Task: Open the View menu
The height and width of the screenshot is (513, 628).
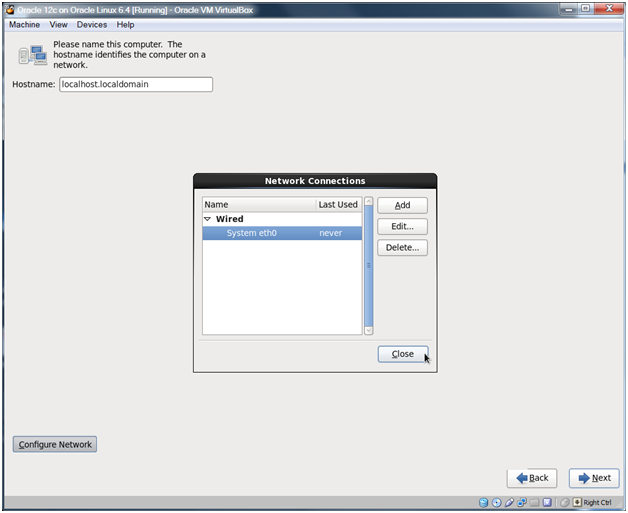Action: (58, 24)
